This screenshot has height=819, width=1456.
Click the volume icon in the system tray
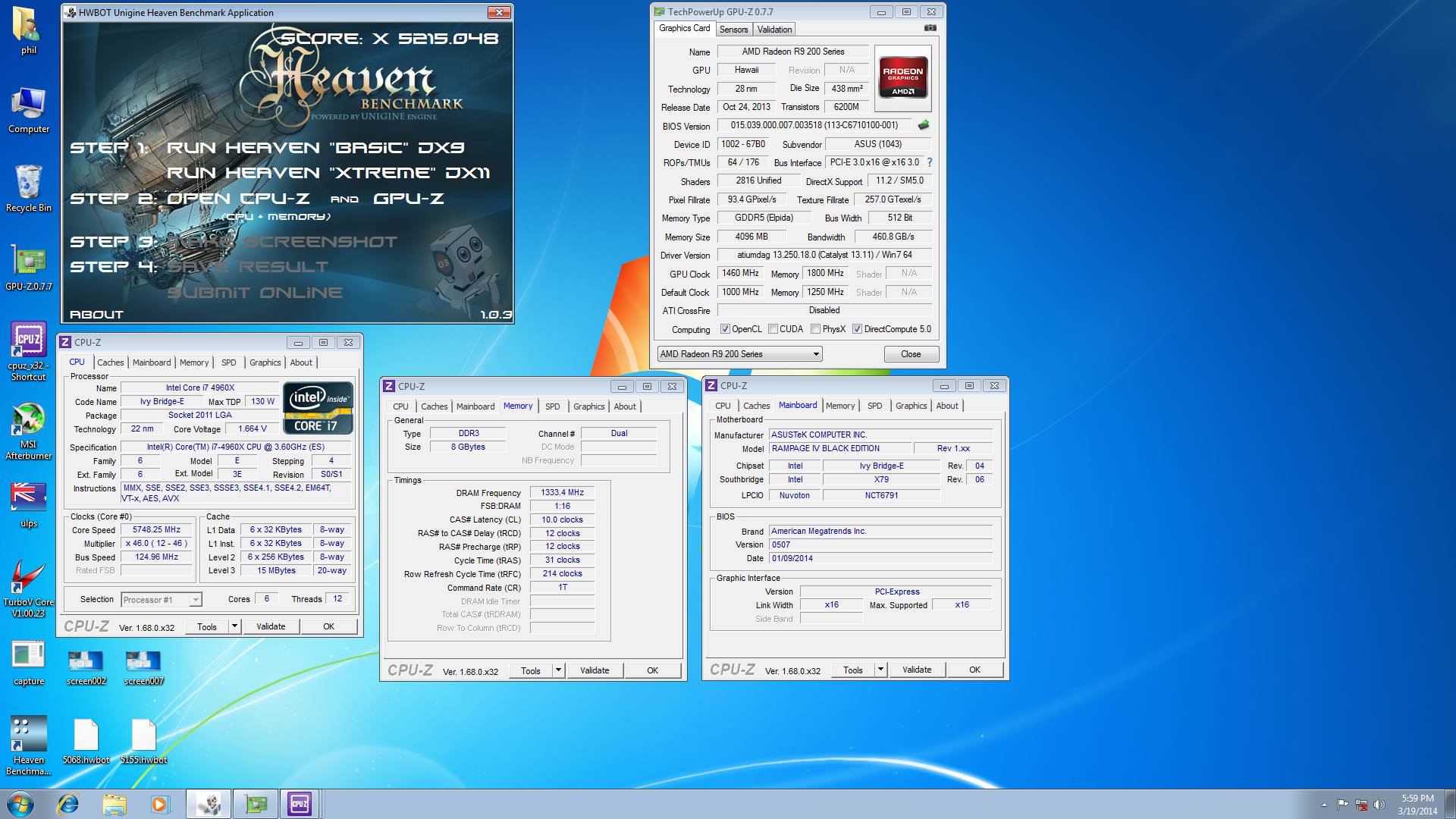(x=1379, y=805)
